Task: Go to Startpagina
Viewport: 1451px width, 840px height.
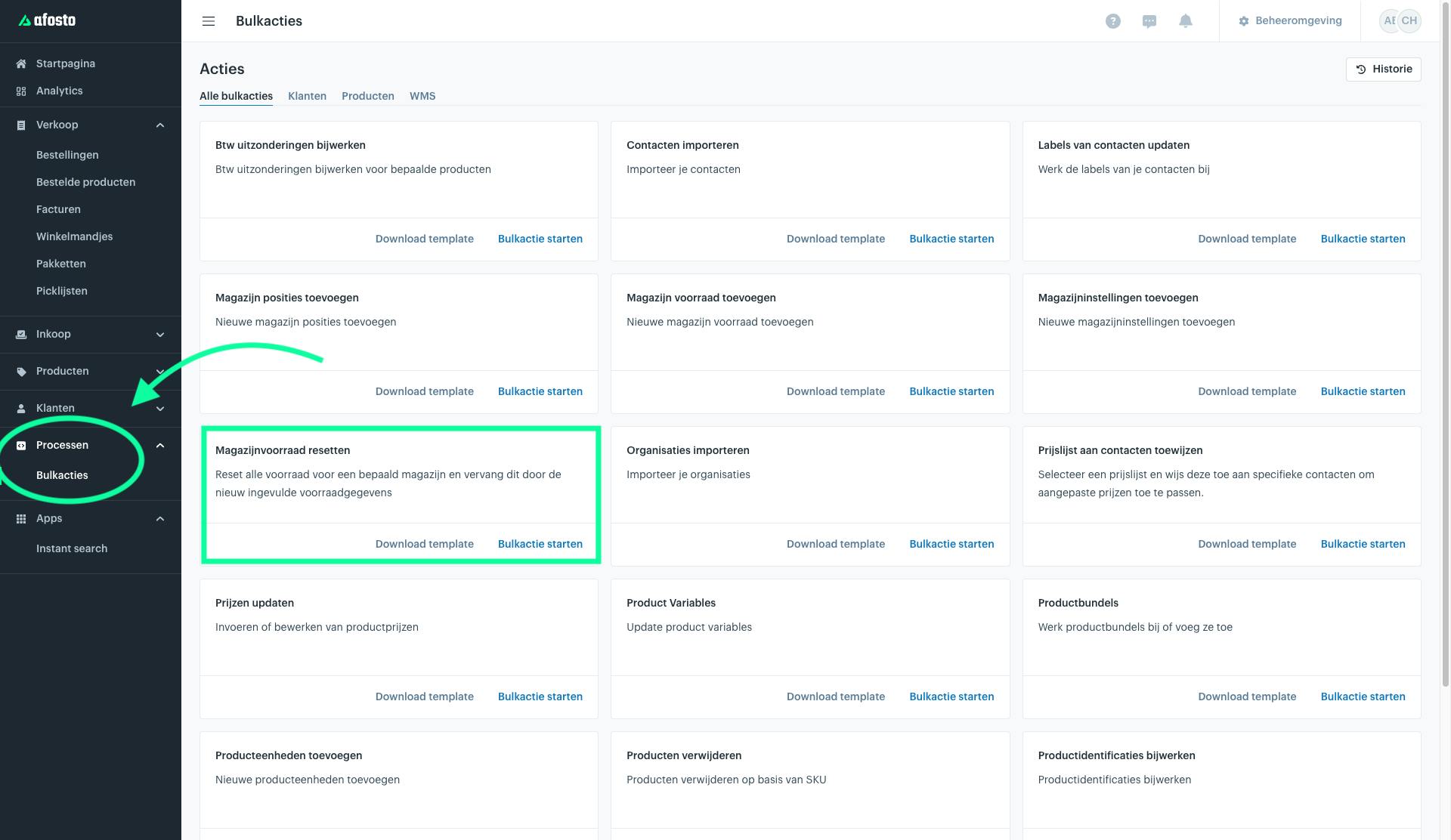Action: pyautogui.click(x=66, y=63)
